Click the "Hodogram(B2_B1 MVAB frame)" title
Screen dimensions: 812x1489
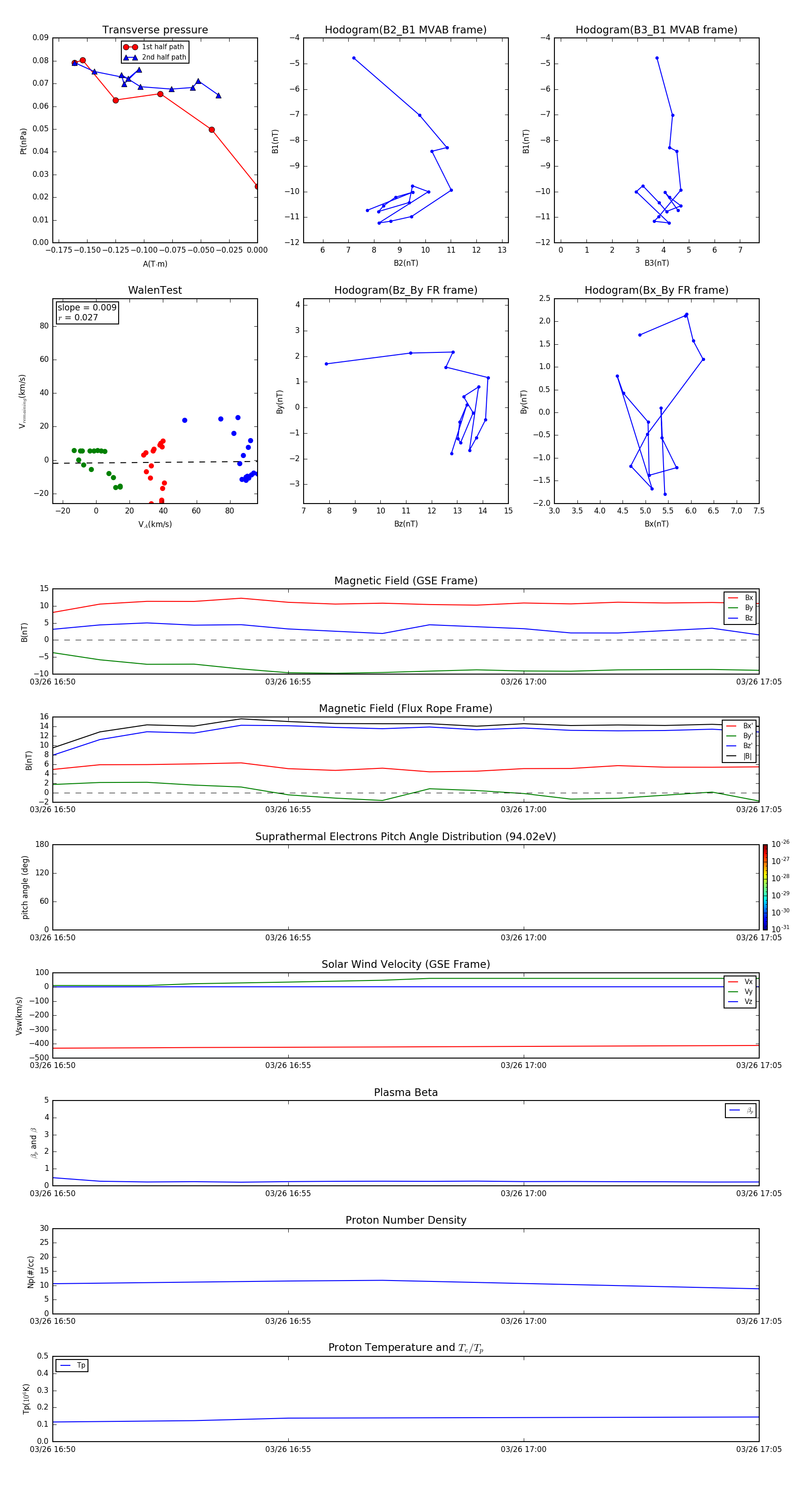[406, 30]
